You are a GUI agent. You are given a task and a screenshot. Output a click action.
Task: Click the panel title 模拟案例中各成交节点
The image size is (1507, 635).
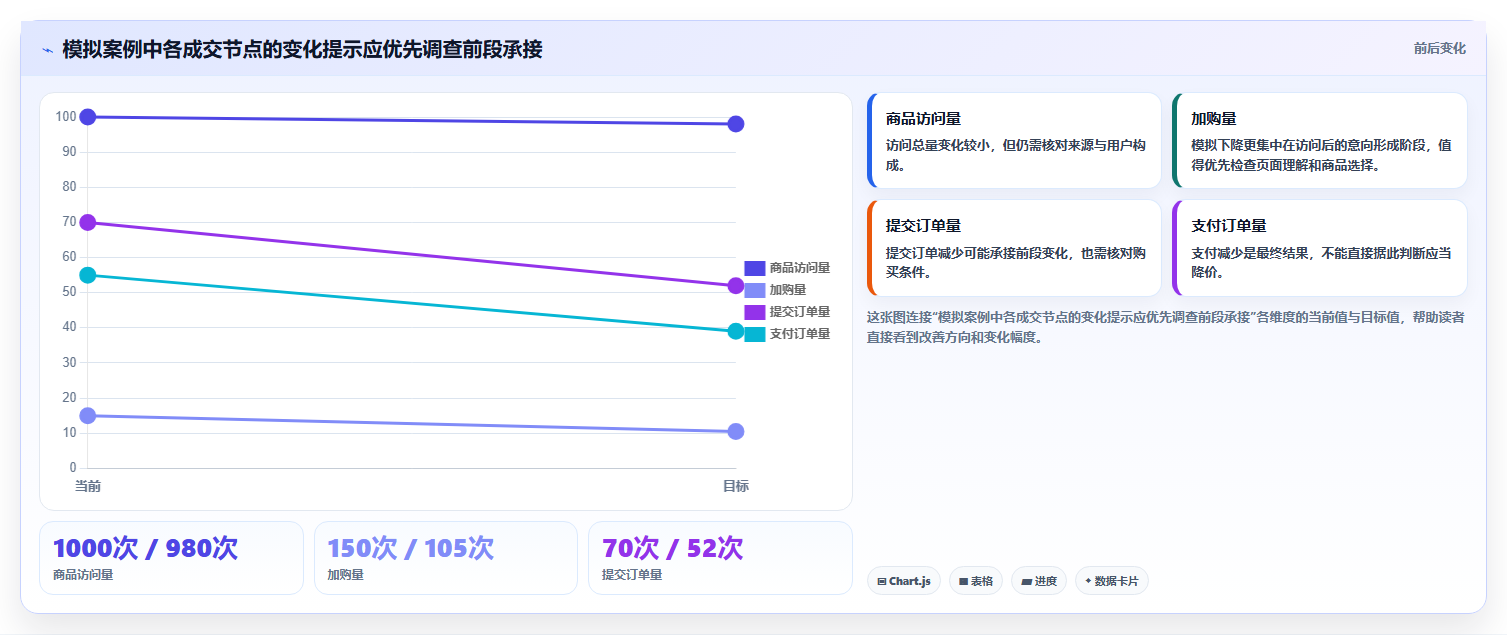tap(303, 49)
